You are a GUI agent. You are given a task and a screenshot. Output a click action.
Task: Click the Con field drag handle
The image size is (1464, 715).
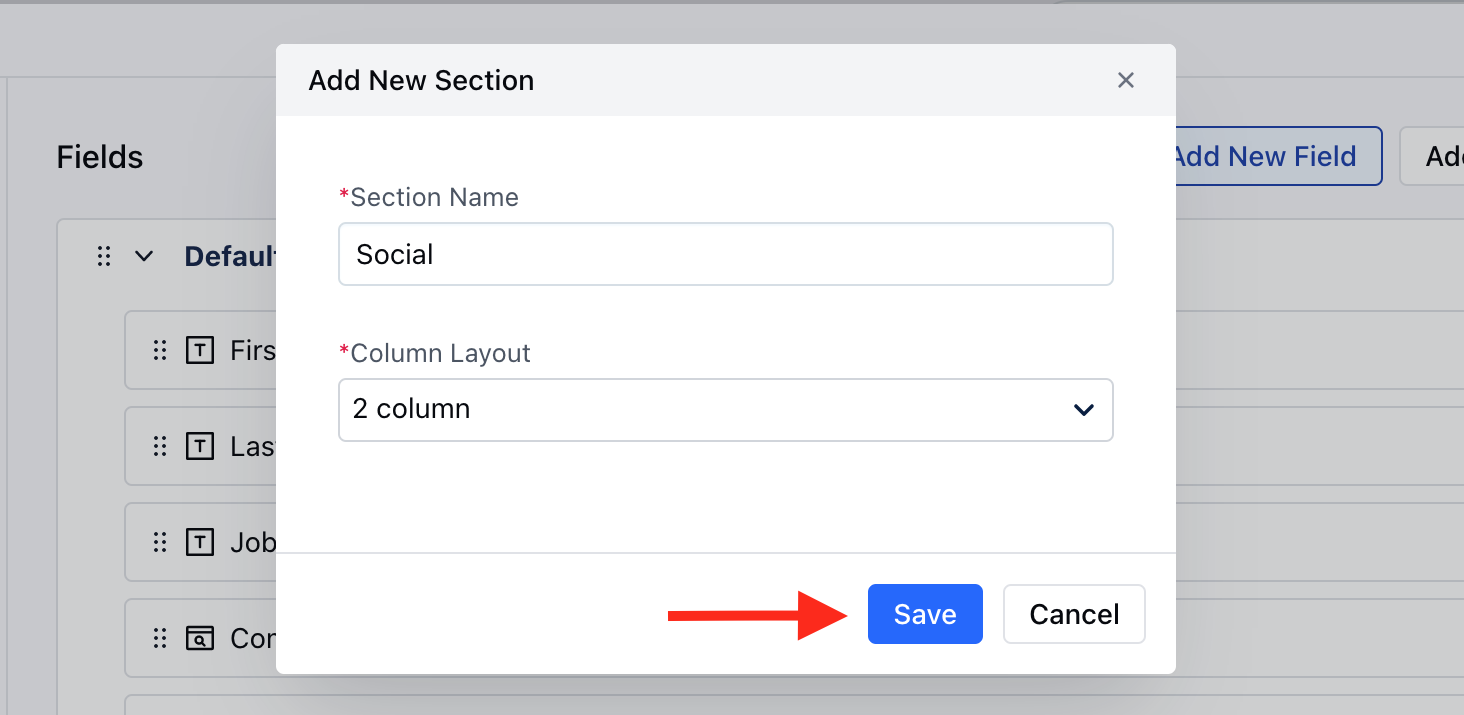[x=159, y=638]
